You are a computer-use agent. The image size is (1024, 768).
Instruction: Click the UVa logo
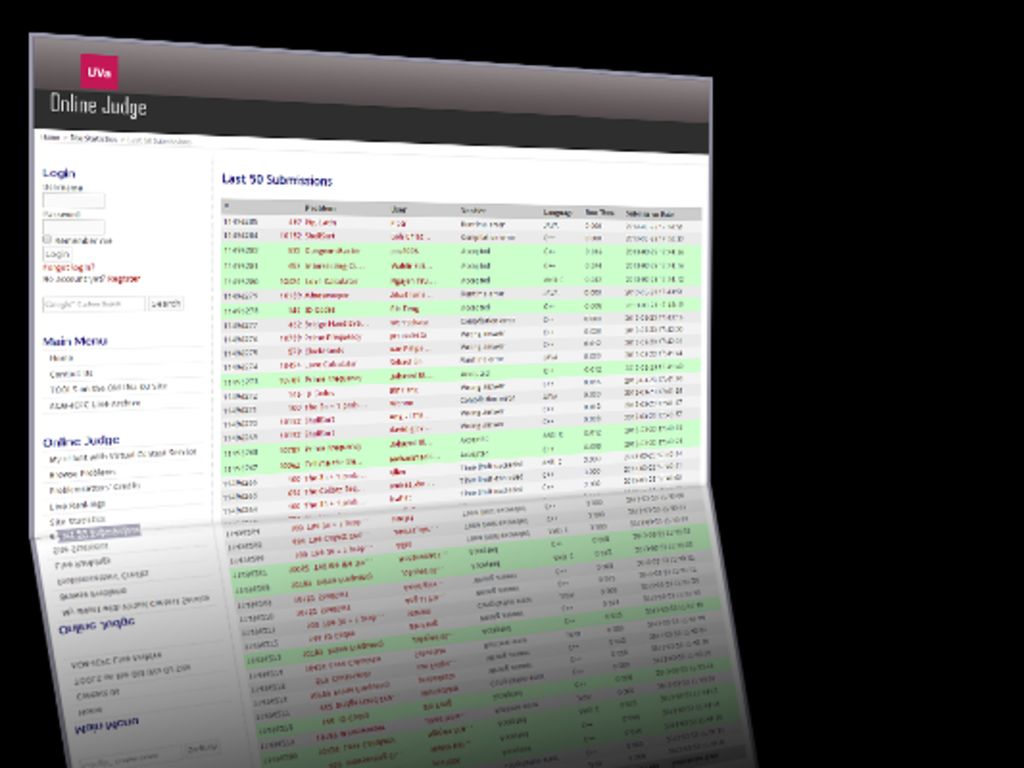pyautogui.click(x=99, y=72)
